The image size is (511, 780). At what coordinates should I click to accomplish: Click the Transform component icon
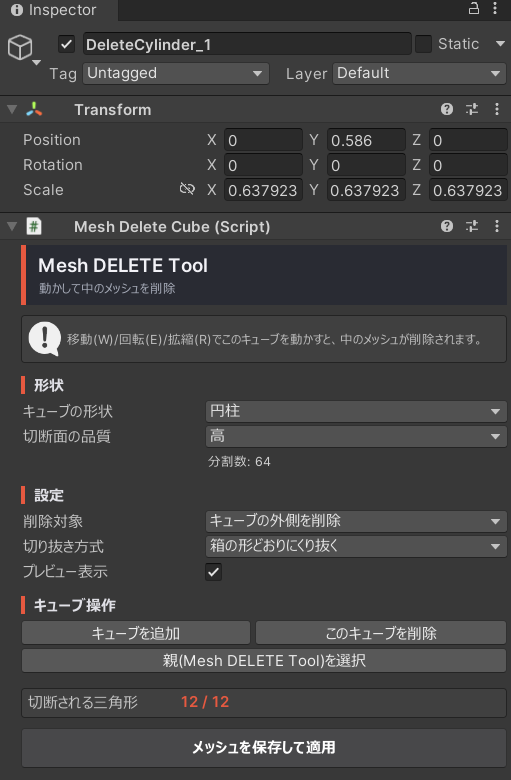coord(34,109)
